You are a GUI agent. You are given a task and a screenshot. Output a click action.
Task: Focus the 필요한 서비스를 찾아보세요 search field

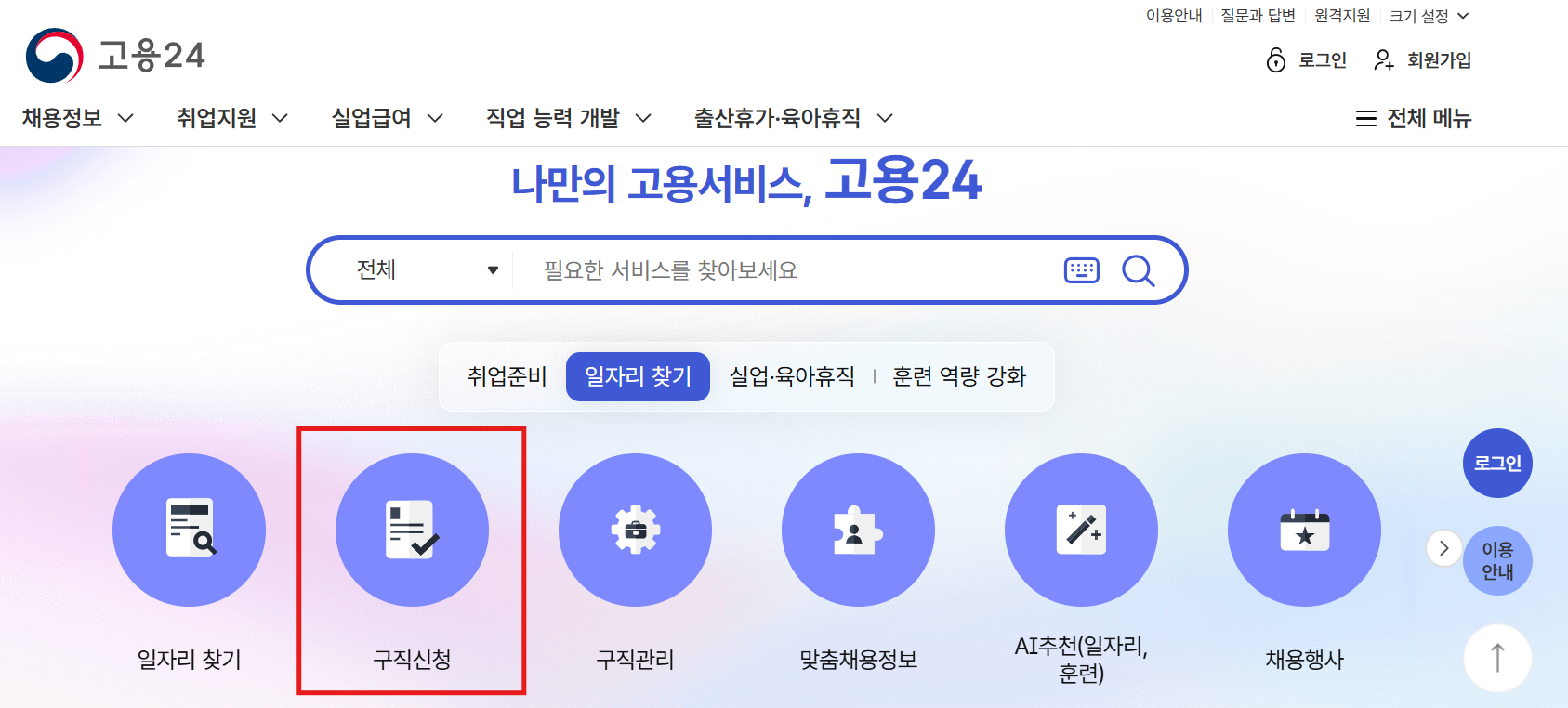click(x=790, y=270)
